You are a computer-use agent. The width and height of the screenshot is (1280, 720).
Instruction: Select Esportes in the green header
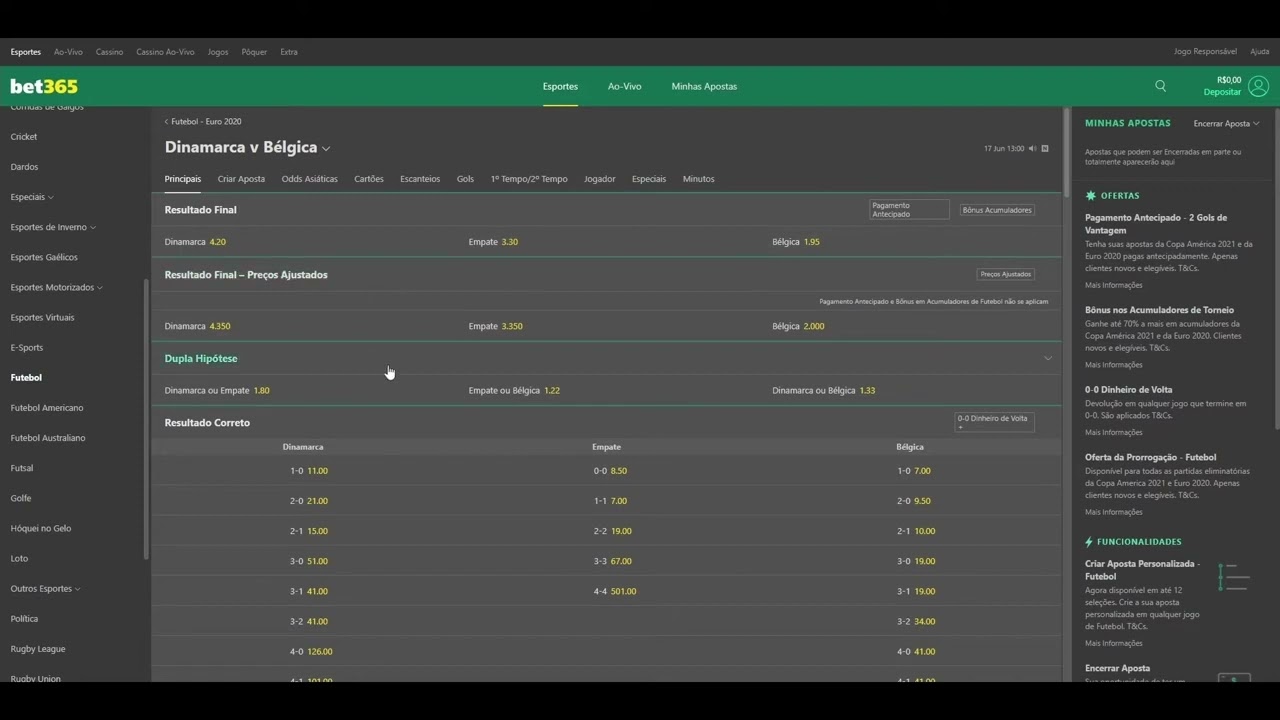560,87
